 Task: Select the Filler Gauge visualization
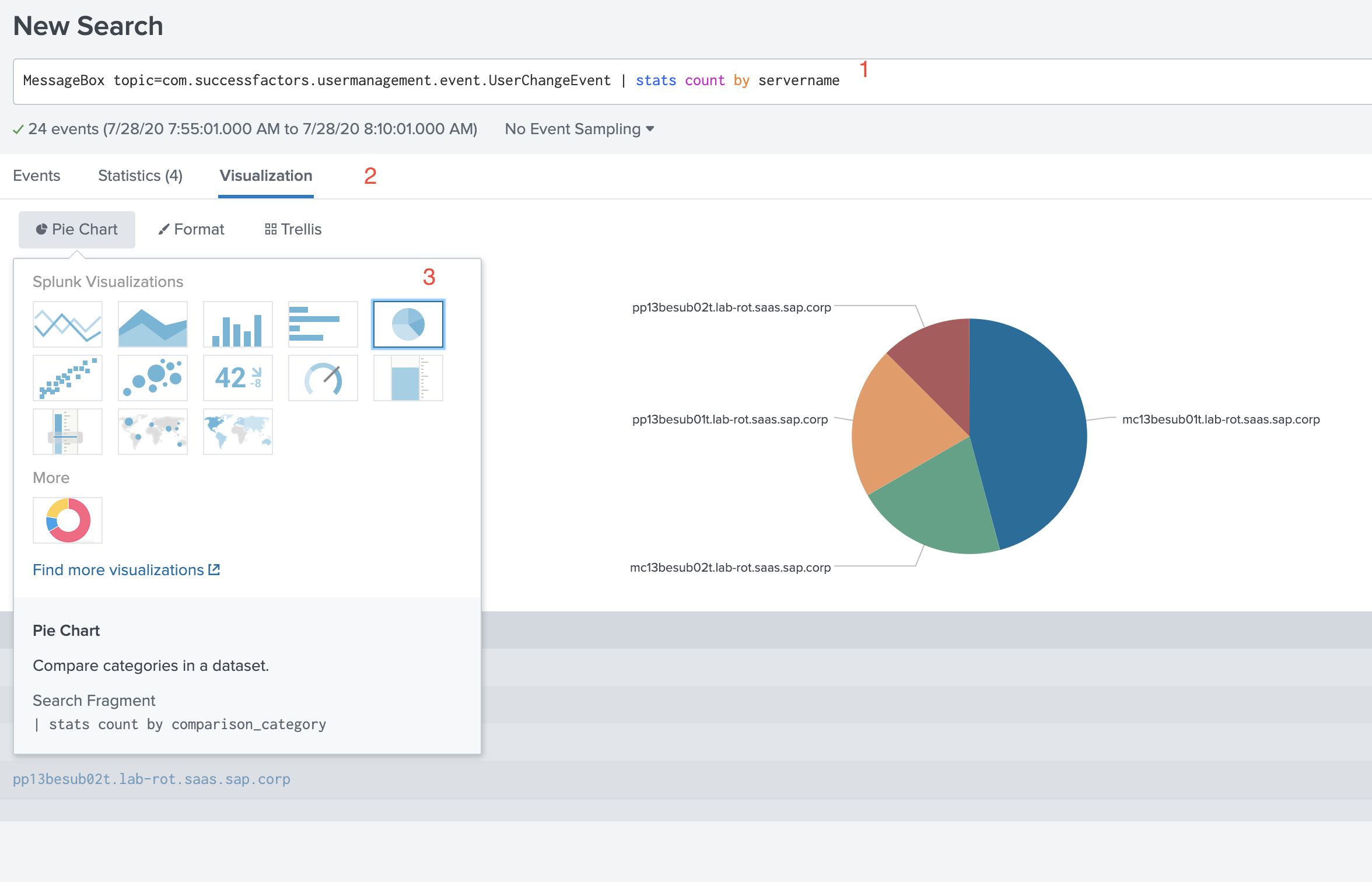click(x=408, y=378)
